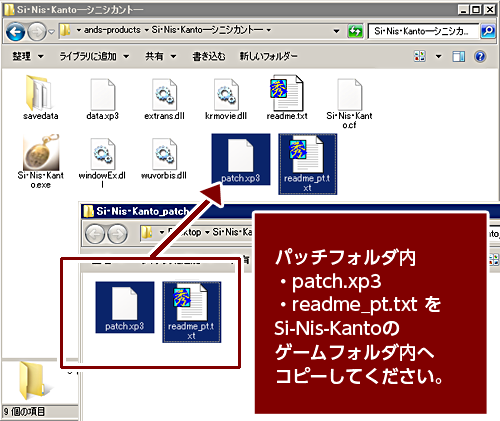Click 新しいフォルダー button
This screenshot has width=500, height=421.
[268, 56]
